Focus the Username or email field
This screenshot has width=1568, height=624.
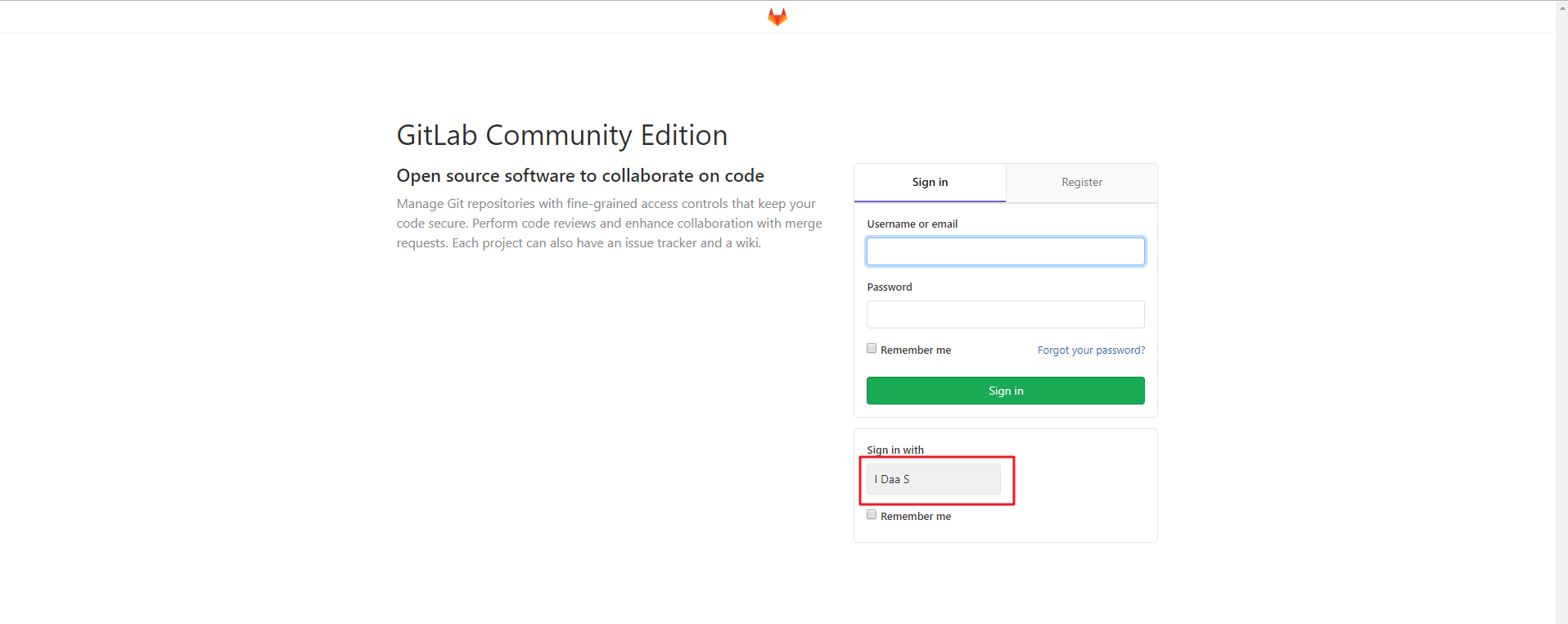pos(1005,251)
